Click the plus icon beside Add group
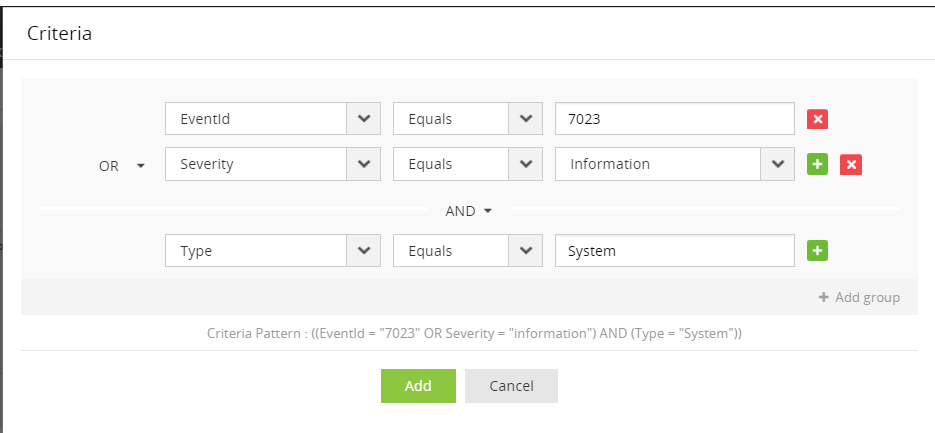The image size is (935, 433). (824, 298)
